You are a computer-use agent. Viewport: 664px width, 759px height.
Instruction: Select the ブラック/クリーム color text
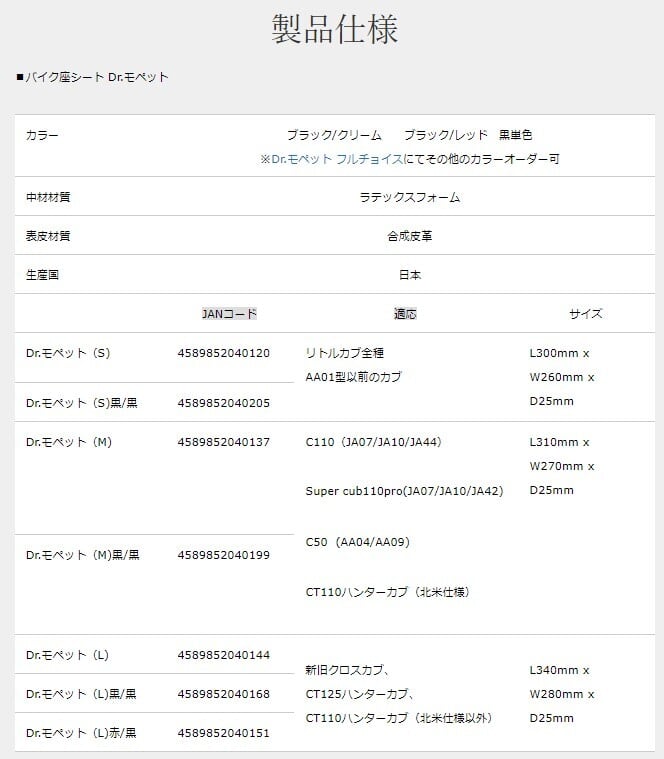click(334, 135)
